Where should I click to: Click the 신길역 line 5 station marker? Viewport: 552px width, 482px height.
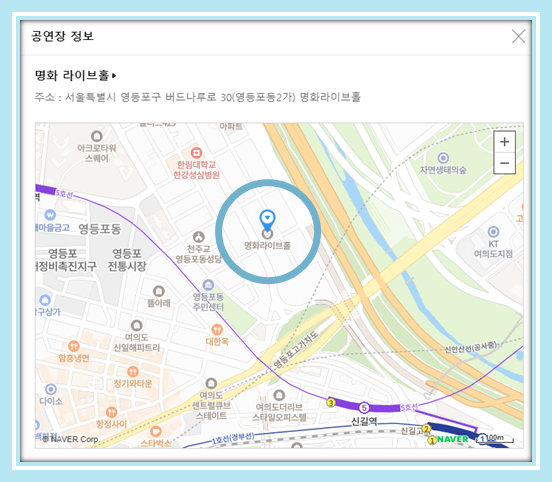coord(364,408)
